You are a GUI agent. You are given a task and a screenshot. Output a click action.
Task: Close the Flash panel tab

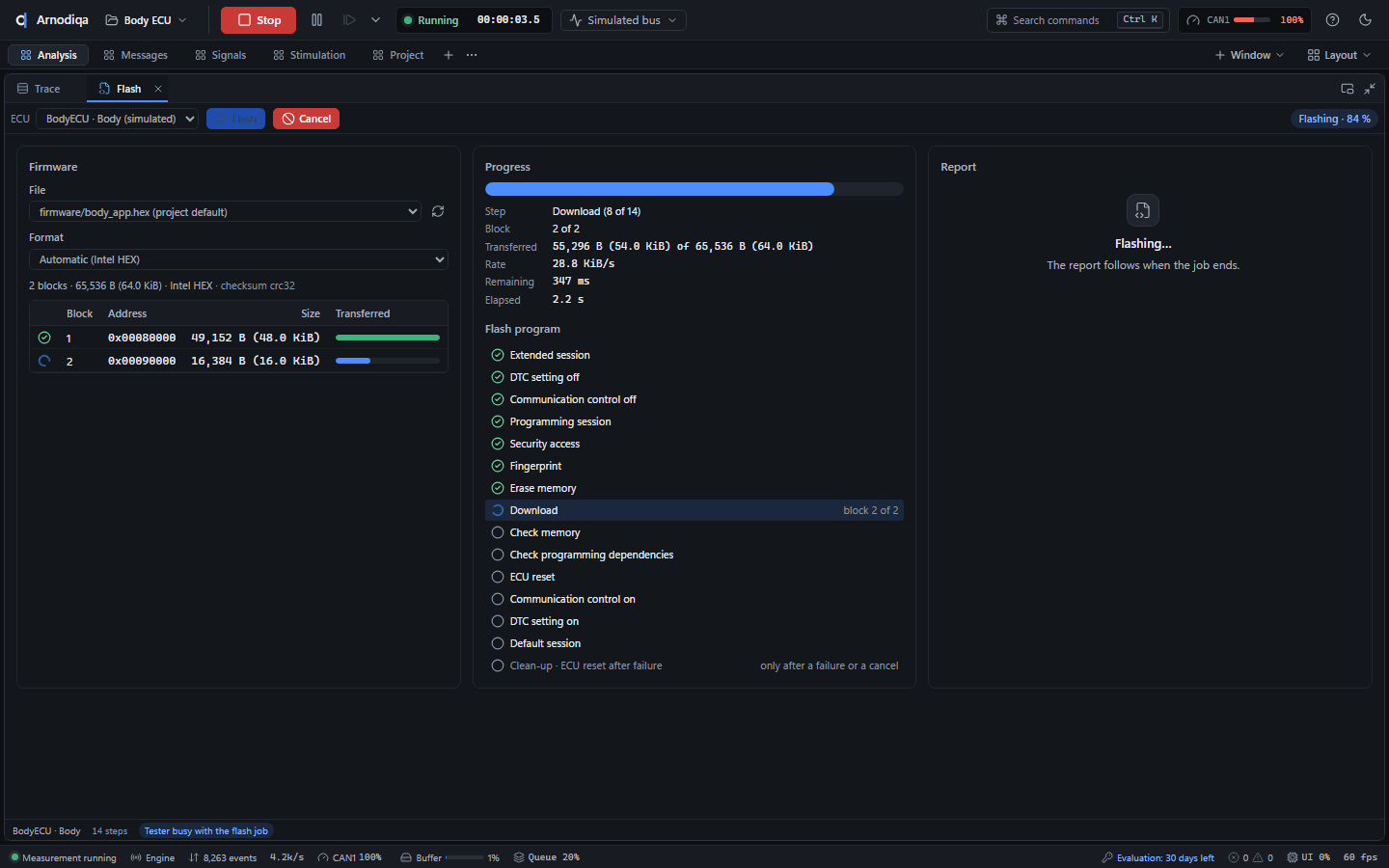coord(158,89)
